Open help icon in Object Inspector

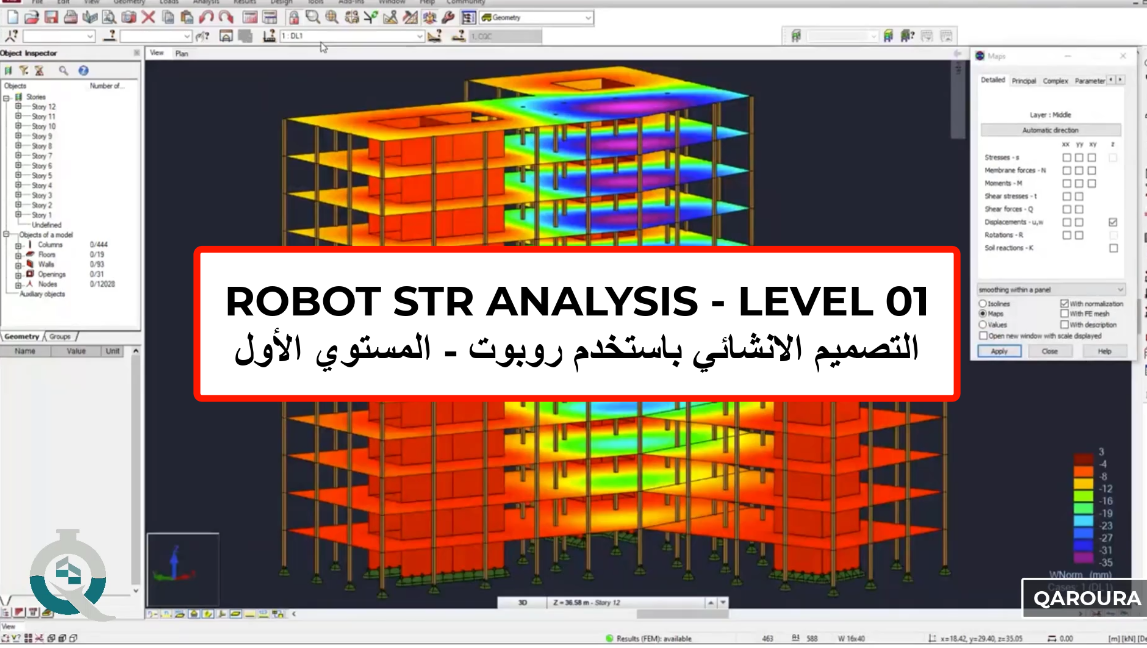coord(83,71)
